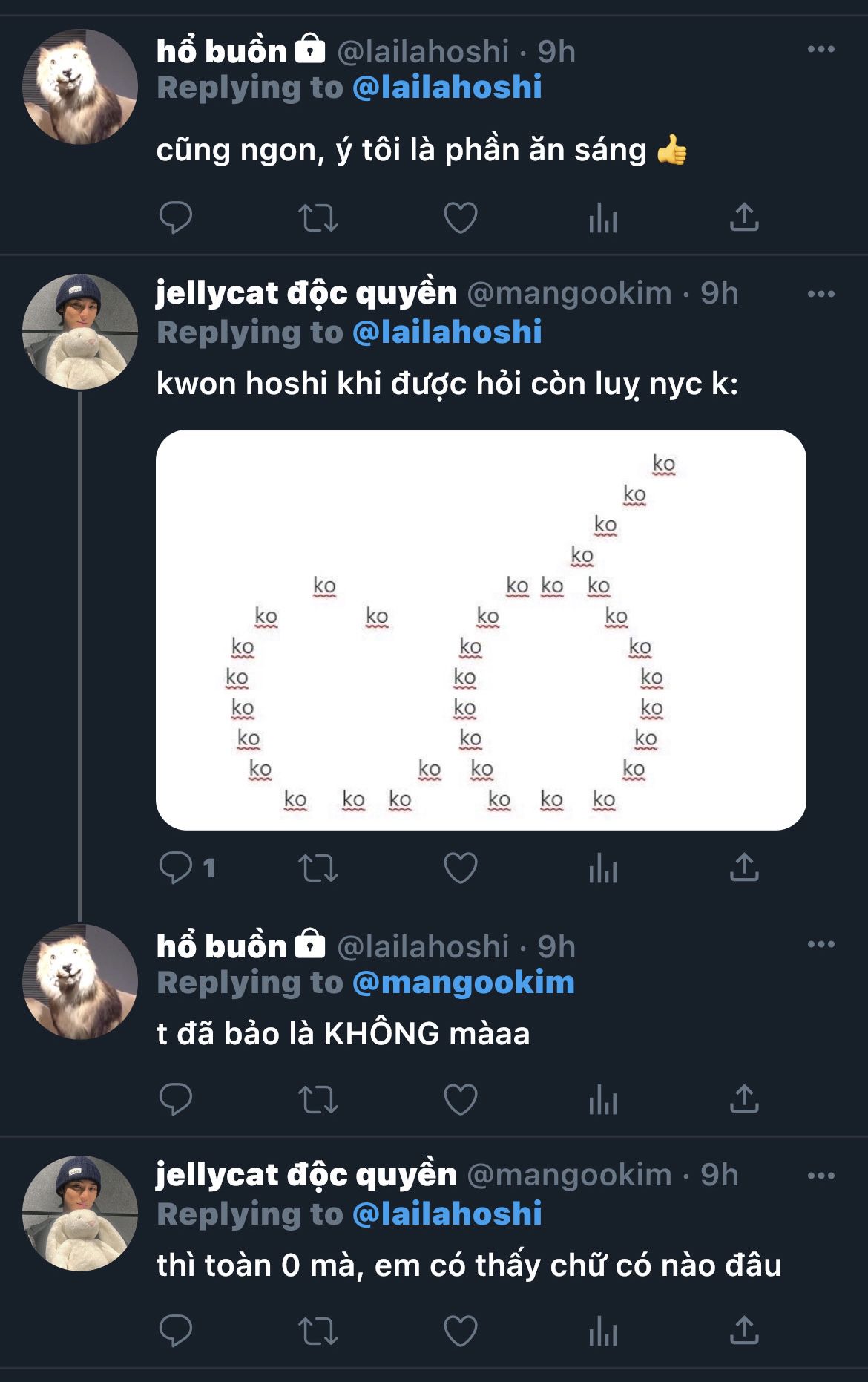Share the 'kwon hoshi' tweet with image
868x1382 pixels.
tap(744, 867)
